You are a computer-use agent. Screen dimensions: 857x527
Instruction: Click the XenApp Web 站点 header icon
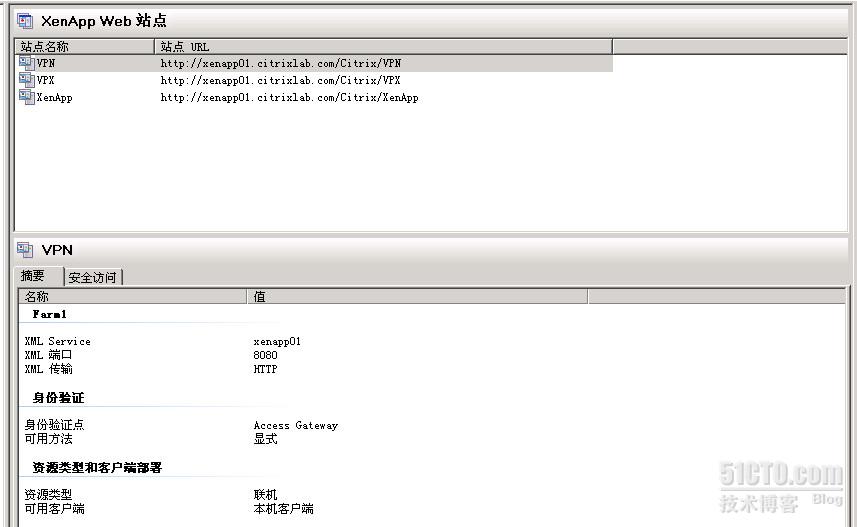coord(25,21)
